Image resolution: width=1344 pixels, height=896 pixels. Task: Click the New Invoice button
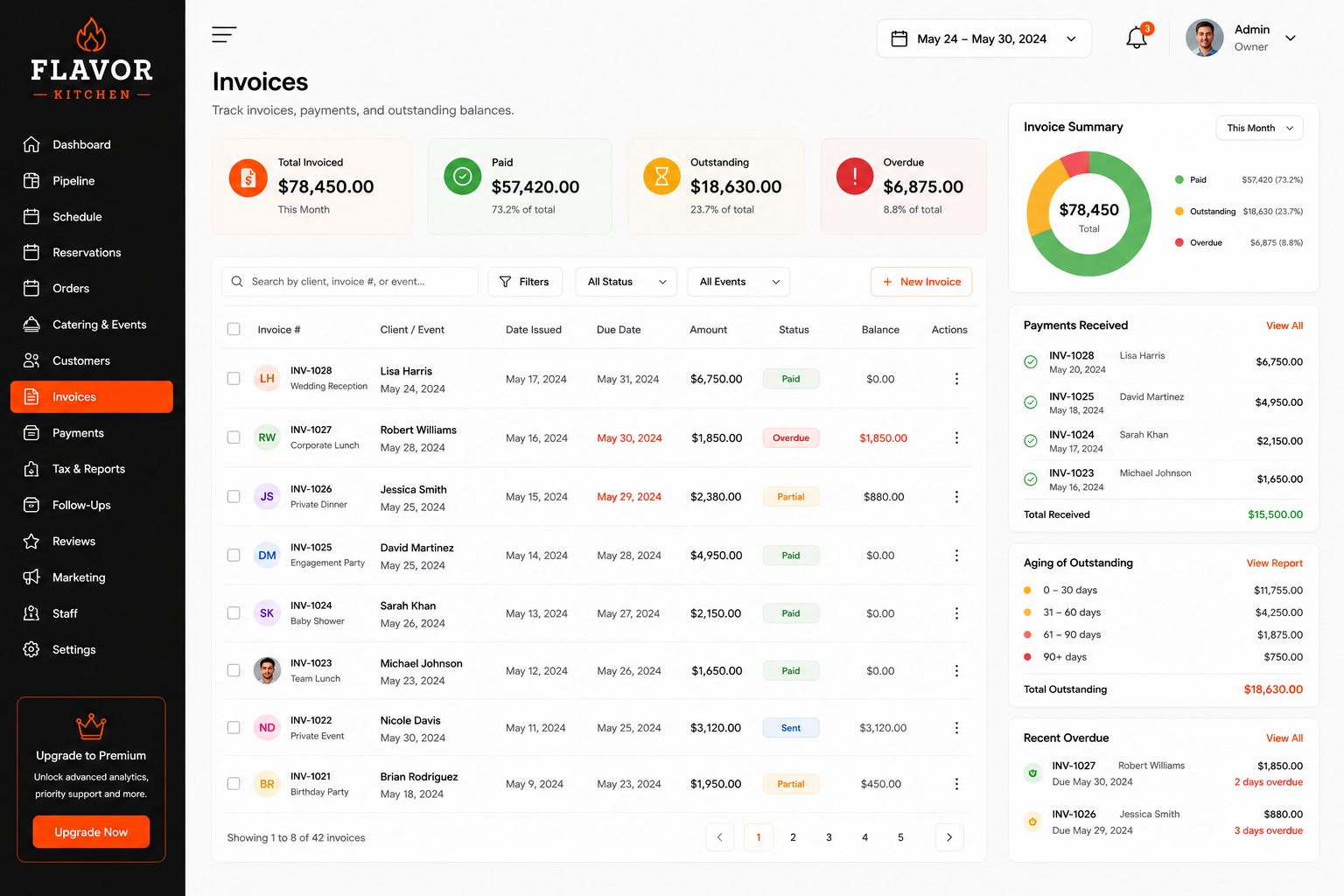click(921, 282)
